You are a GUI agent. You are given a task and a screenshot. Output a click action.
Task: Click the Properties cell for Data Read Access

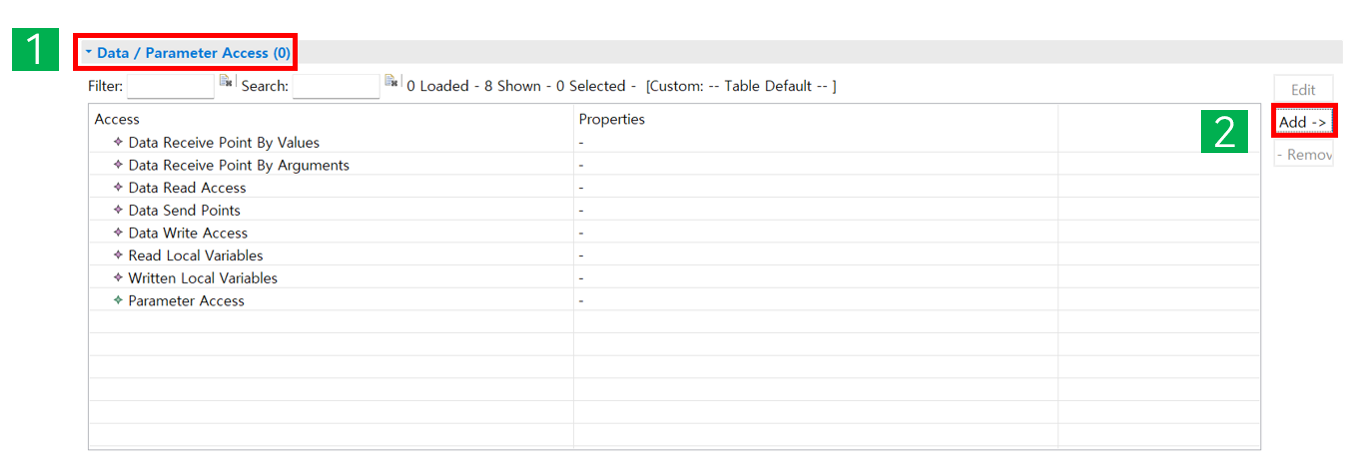click(814, 188)
